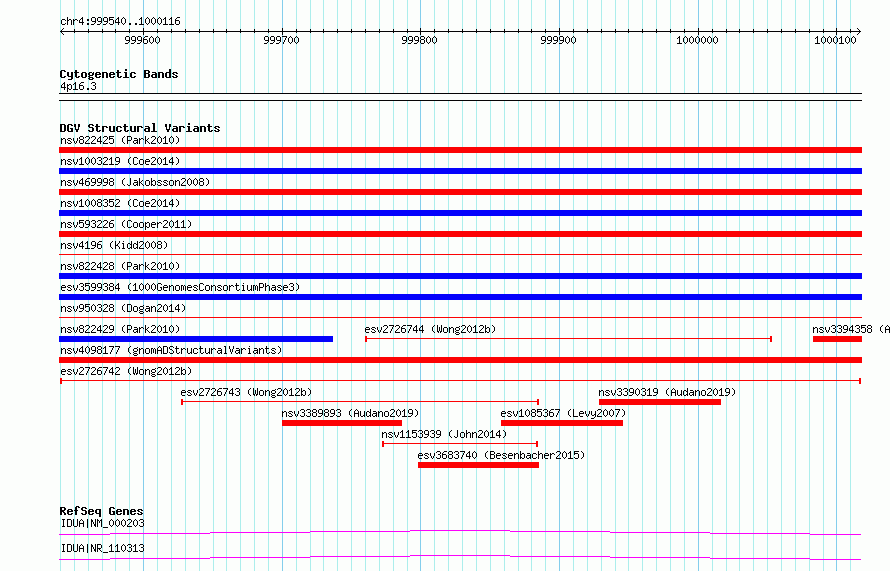This screenshot has width=890, height=571.
Task: Select the blue nsv1008352 variant bar
Action: (x=460, y=213)
